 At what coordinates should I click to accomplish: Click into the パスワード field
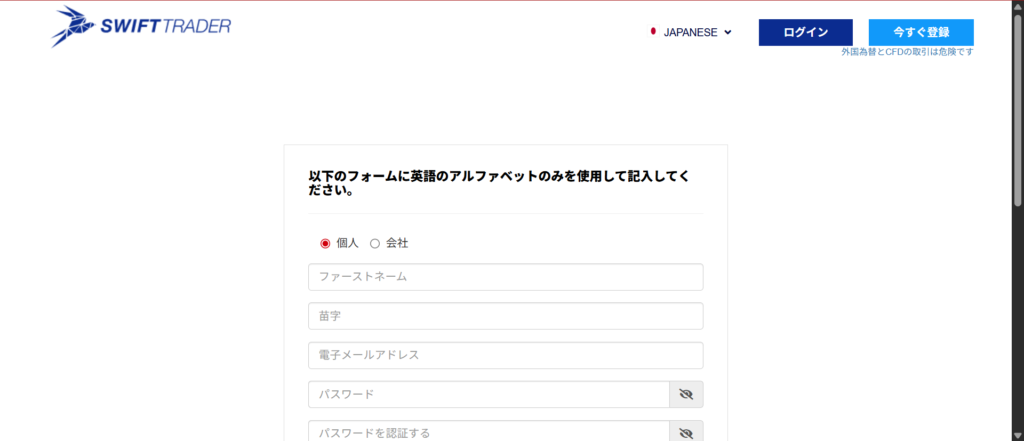point(488,394)
